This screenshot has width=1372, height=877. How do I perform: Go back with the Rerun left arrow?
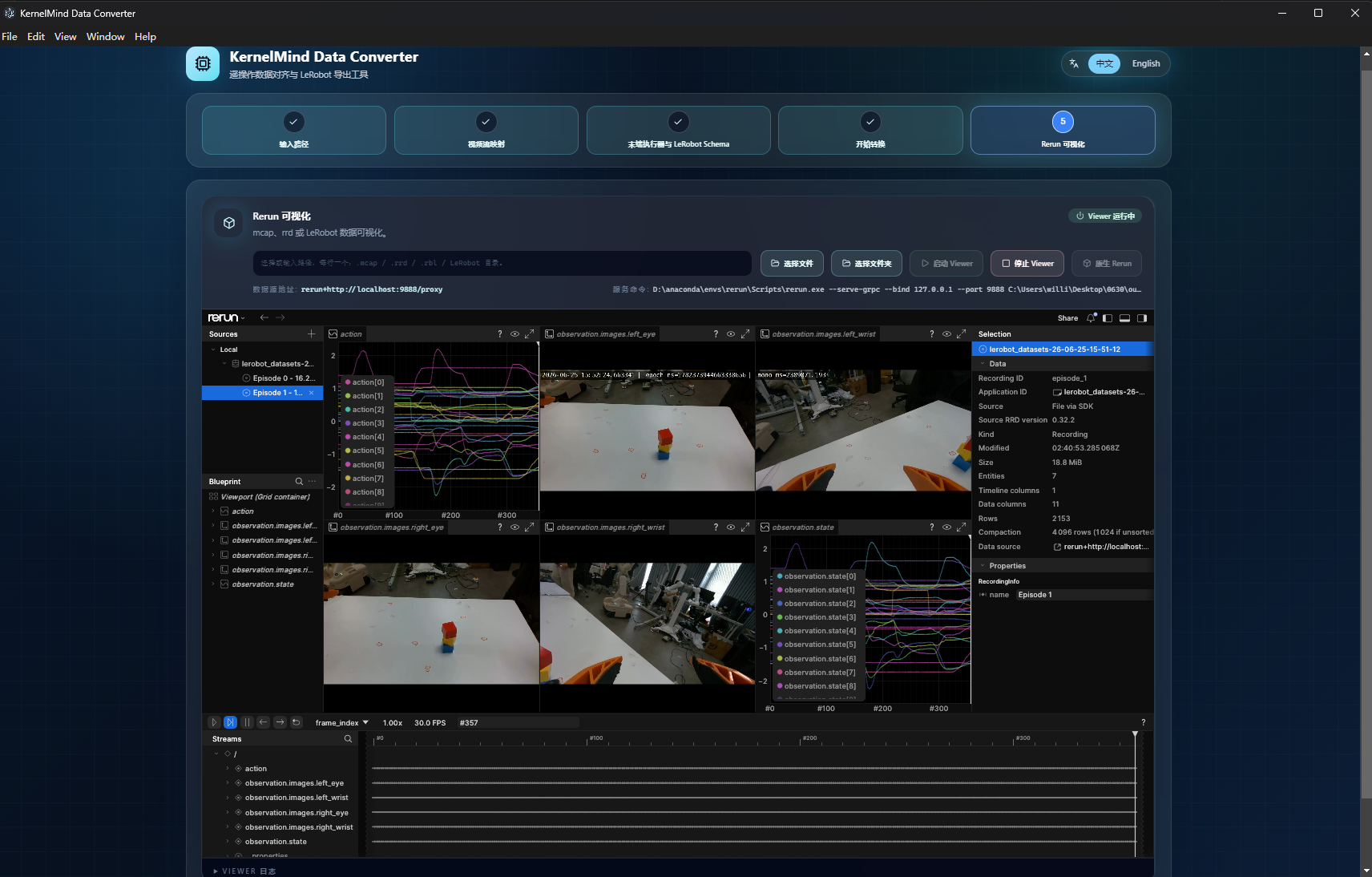tap(264, 317)
